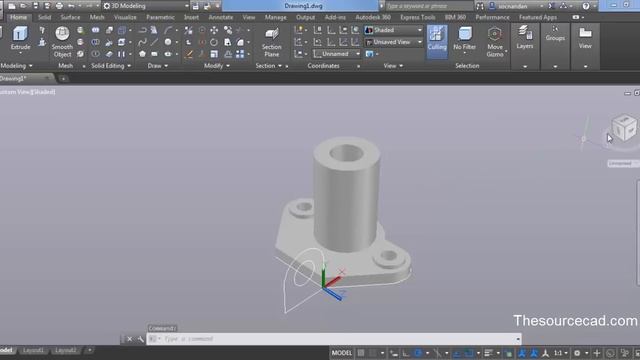The image size is (640, 360).
Task: Click the Custom View Shaded viewport label
Action: [28, 92]
